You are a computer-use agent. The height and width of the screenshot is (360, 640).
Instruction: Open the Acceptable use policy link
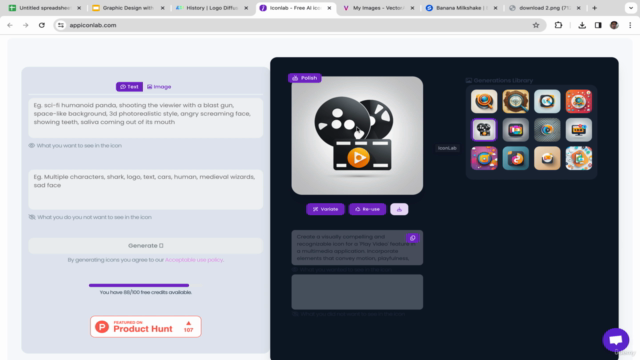coord(194,260)
